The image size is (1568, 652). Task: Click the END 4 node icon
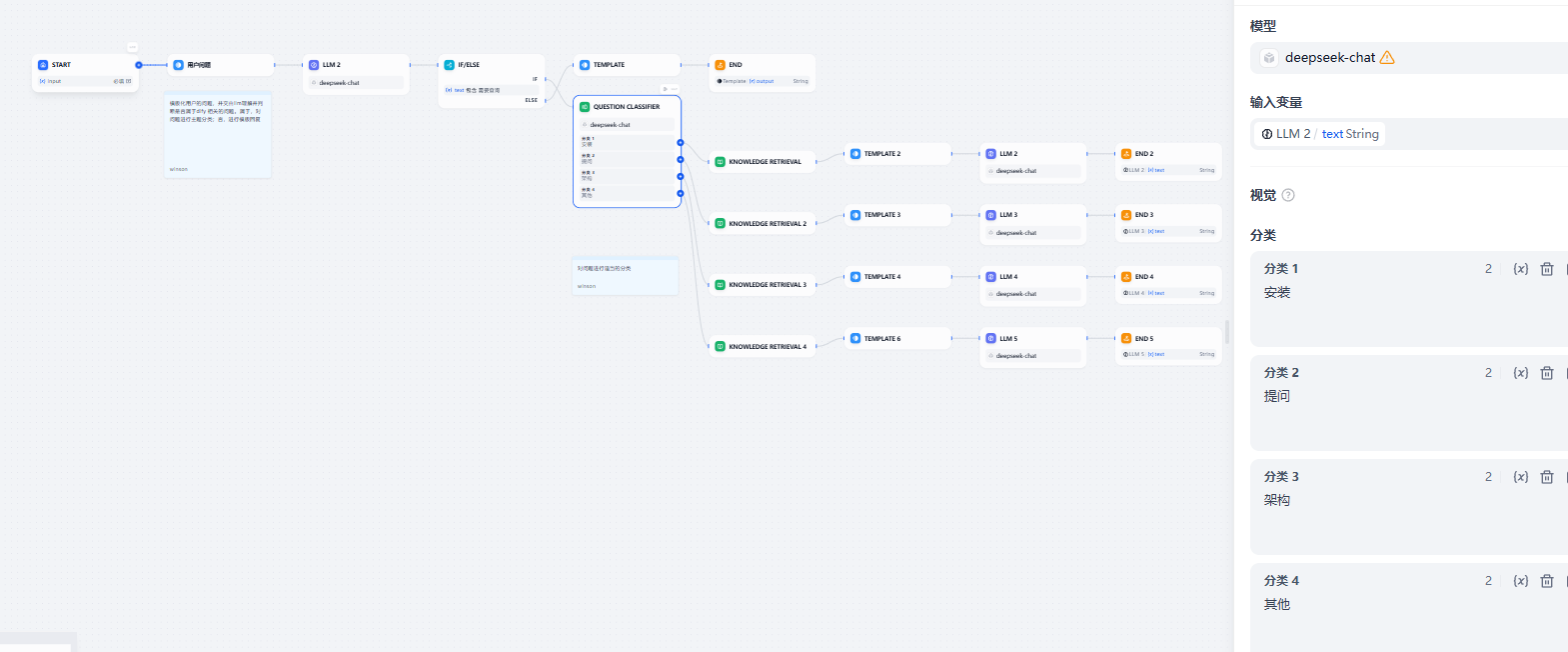click(1126, 277)
